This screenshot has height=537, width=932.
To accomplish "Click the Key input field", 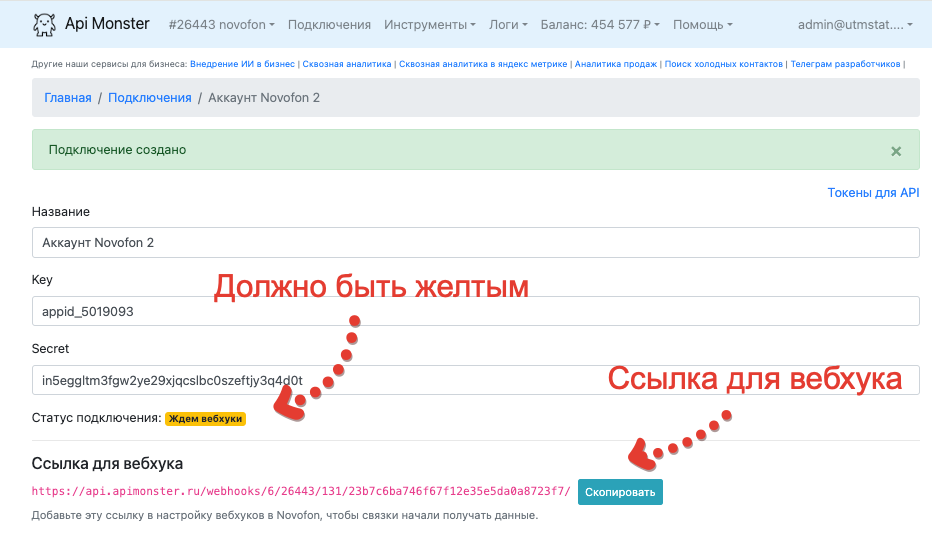I will click(x=476, y=311).
